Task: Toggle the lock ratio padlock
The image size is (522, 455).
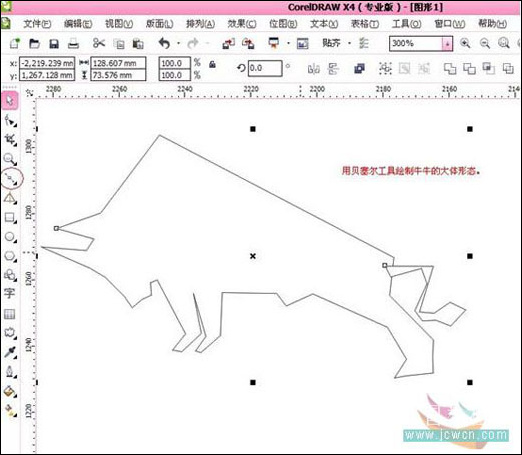Action: pos(212,64)
